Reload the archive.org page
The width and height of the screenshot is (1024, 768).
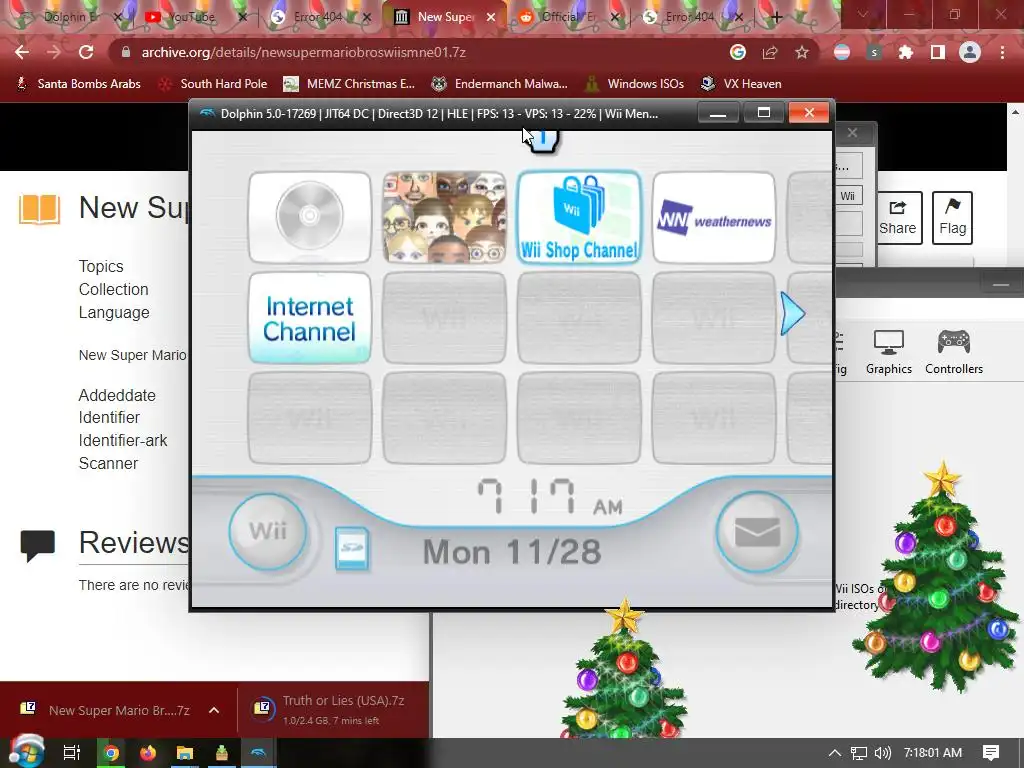86,52
